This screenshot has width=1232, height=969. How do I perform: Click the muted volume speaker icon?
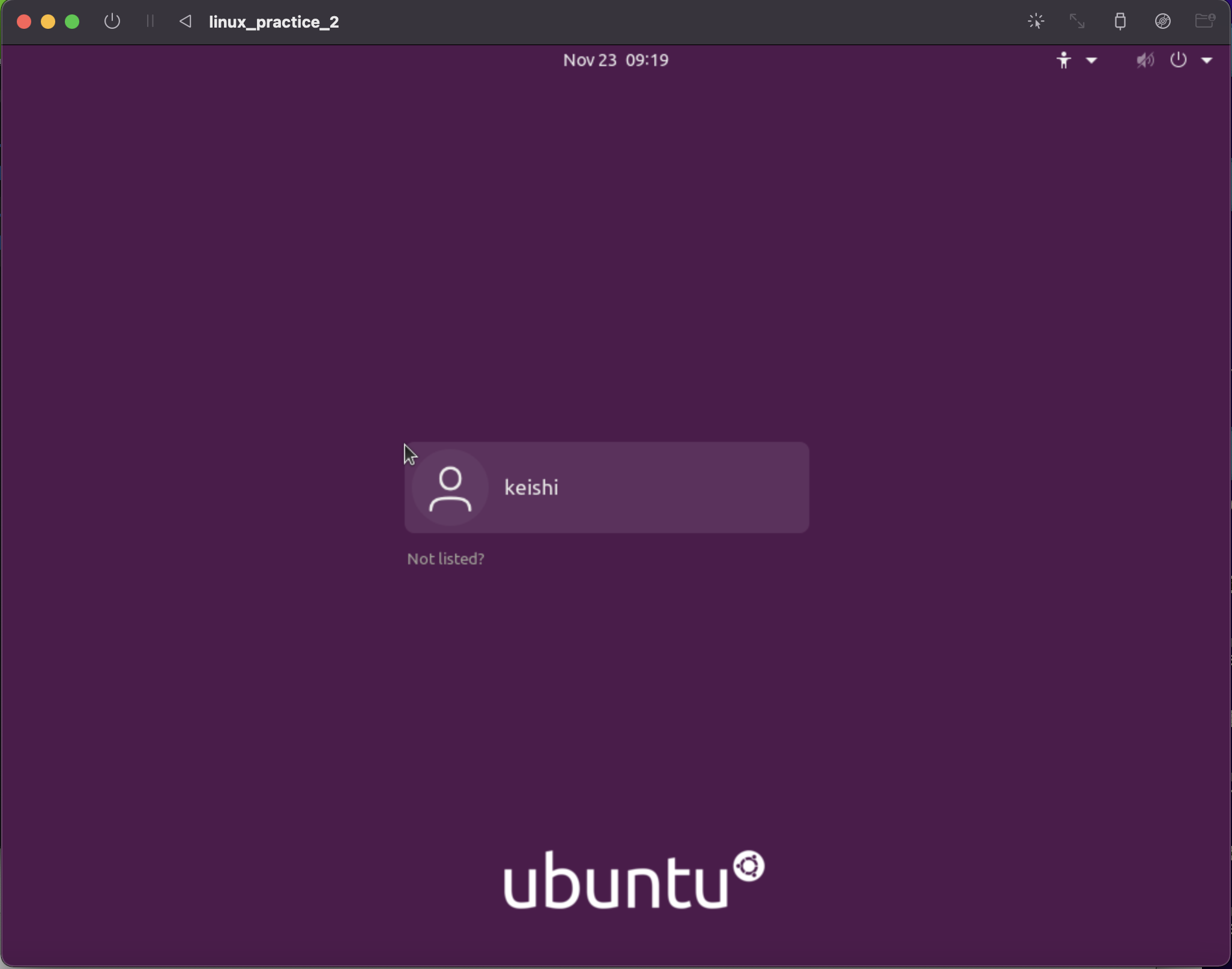(1145, 60)
